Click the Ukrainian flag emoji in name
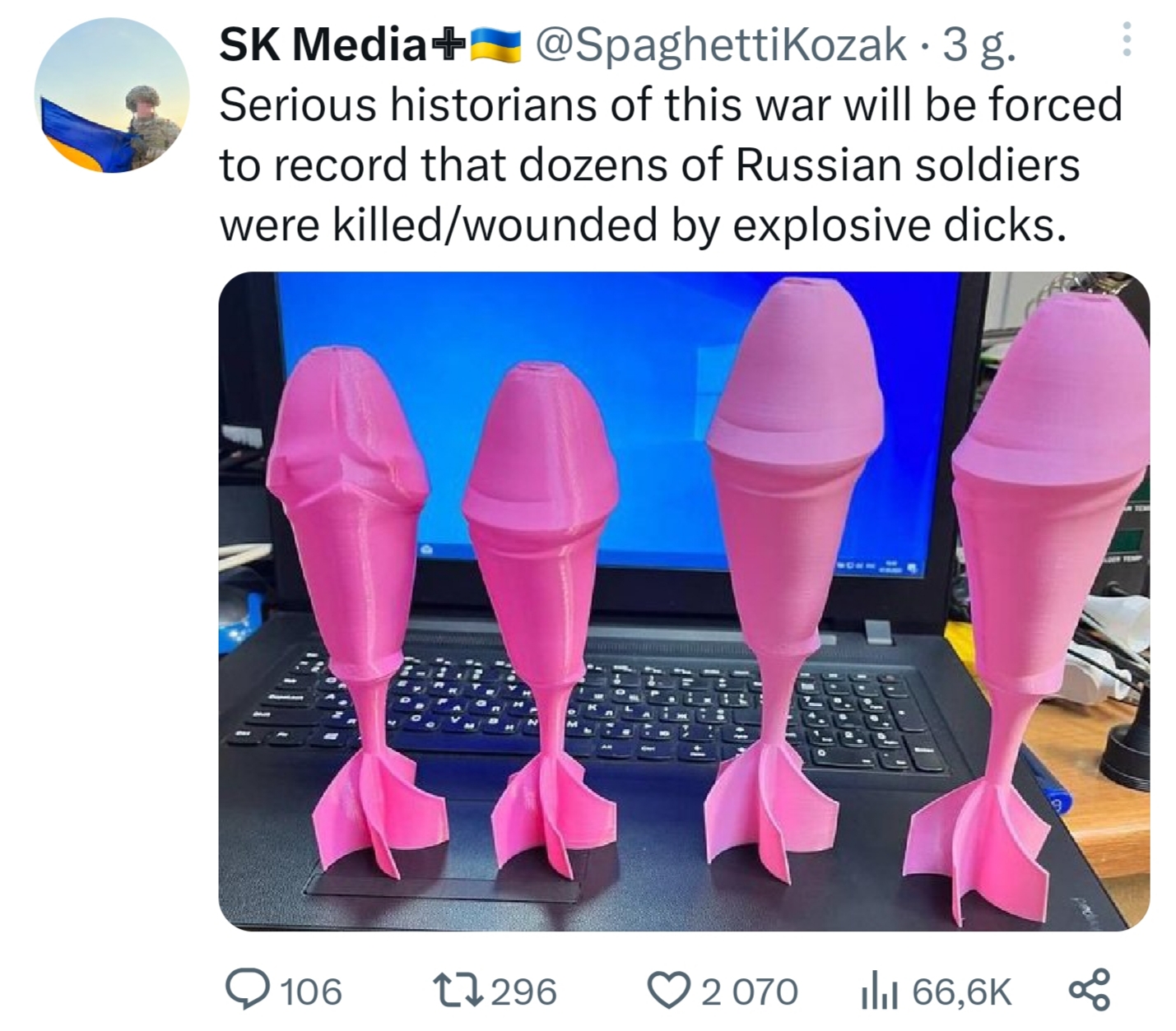 pyautogui.click(x=495, y=46)
